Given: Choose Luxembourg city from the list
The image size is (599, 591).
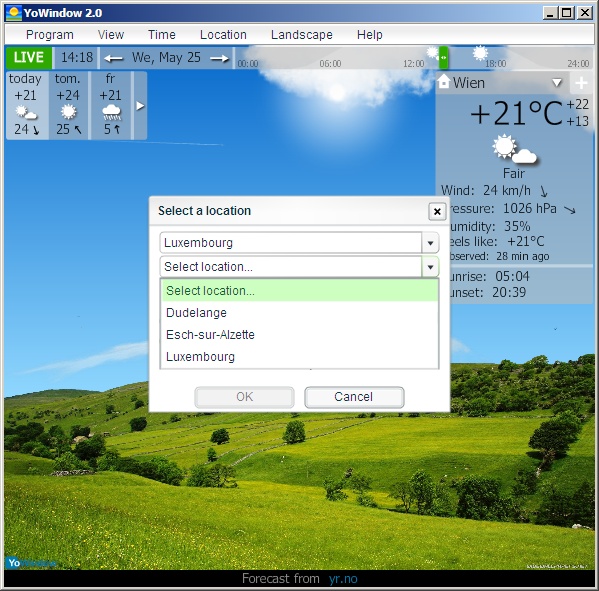Looking at the screenshot, I should tap(299, 357).
